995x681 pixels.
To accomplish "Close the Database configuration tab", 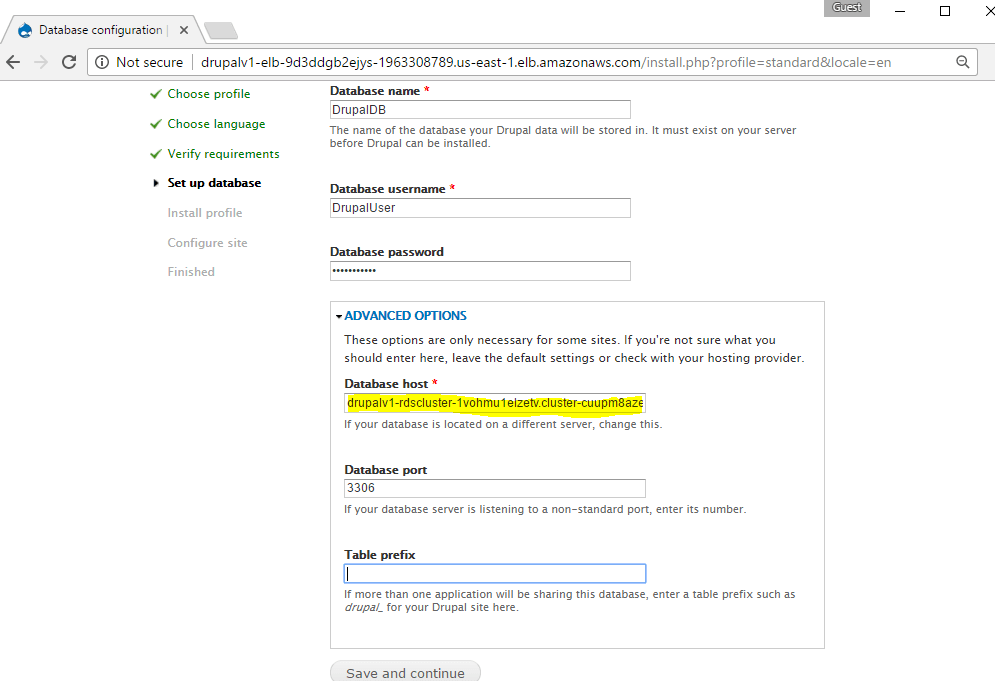I will point(182,30).
